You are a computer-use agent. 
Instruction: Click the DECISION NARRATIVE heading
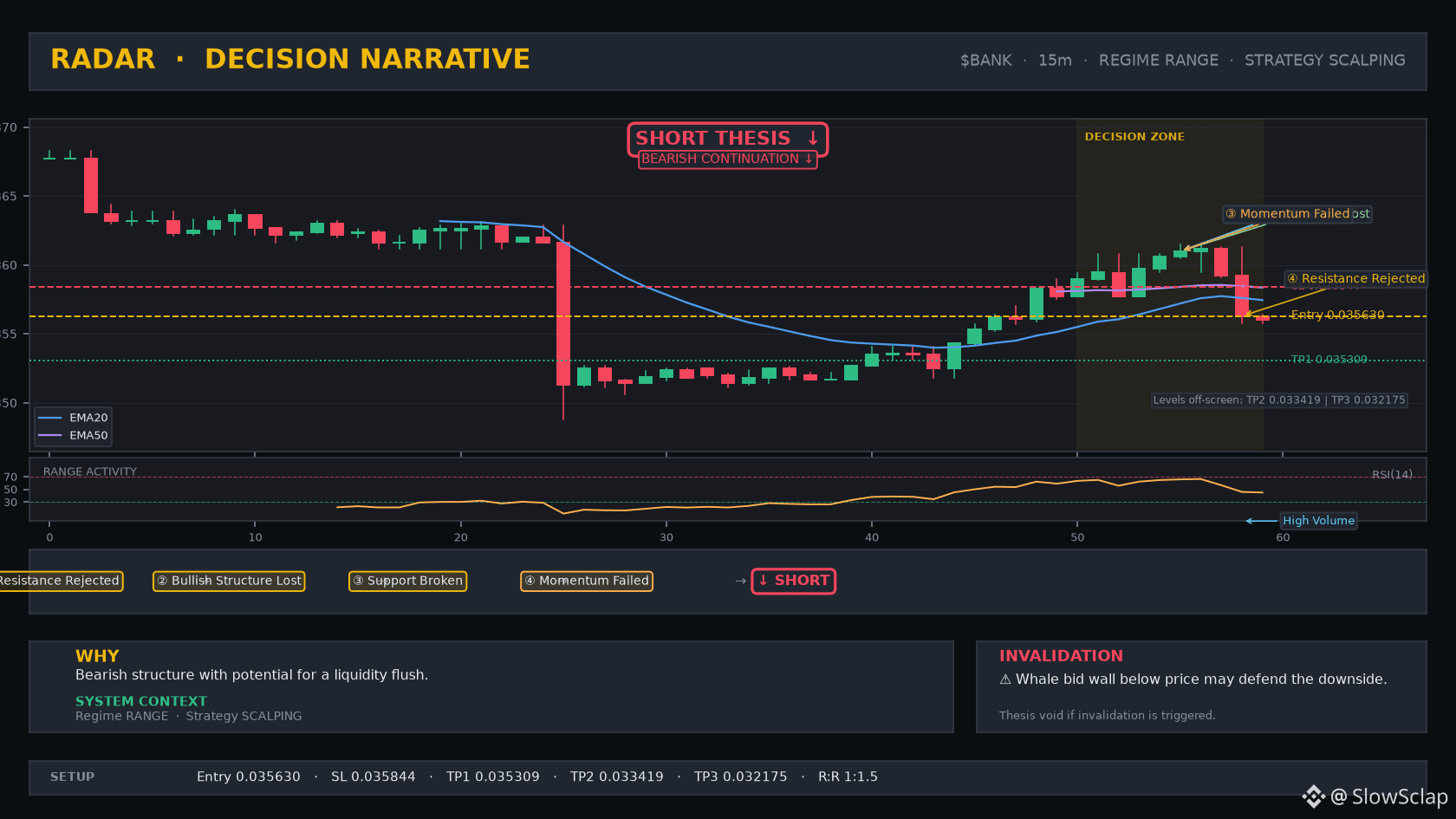[x=367, y=59]
